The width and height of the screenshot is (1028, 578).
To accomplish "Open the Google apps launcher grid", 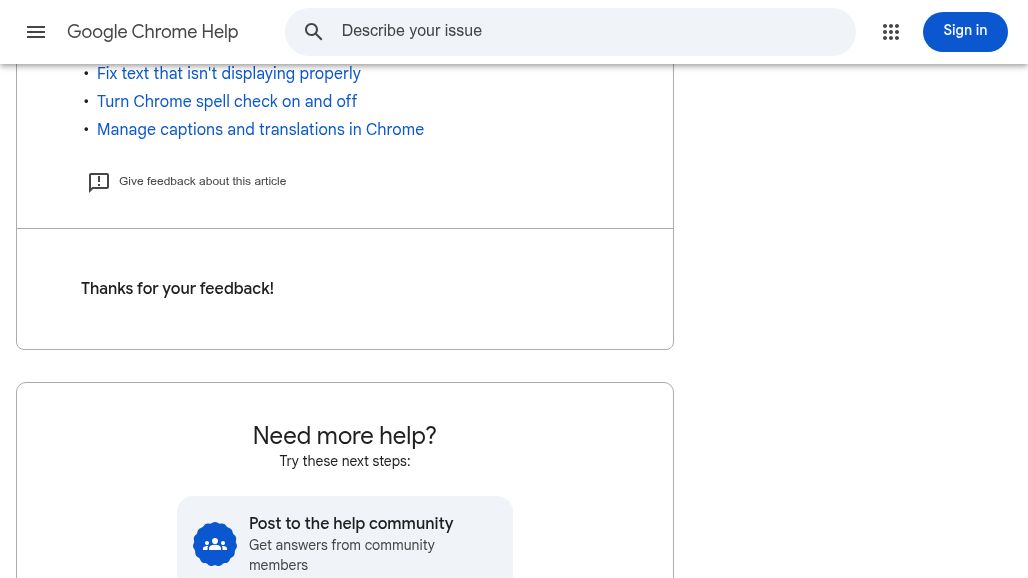I will (891, 31).
